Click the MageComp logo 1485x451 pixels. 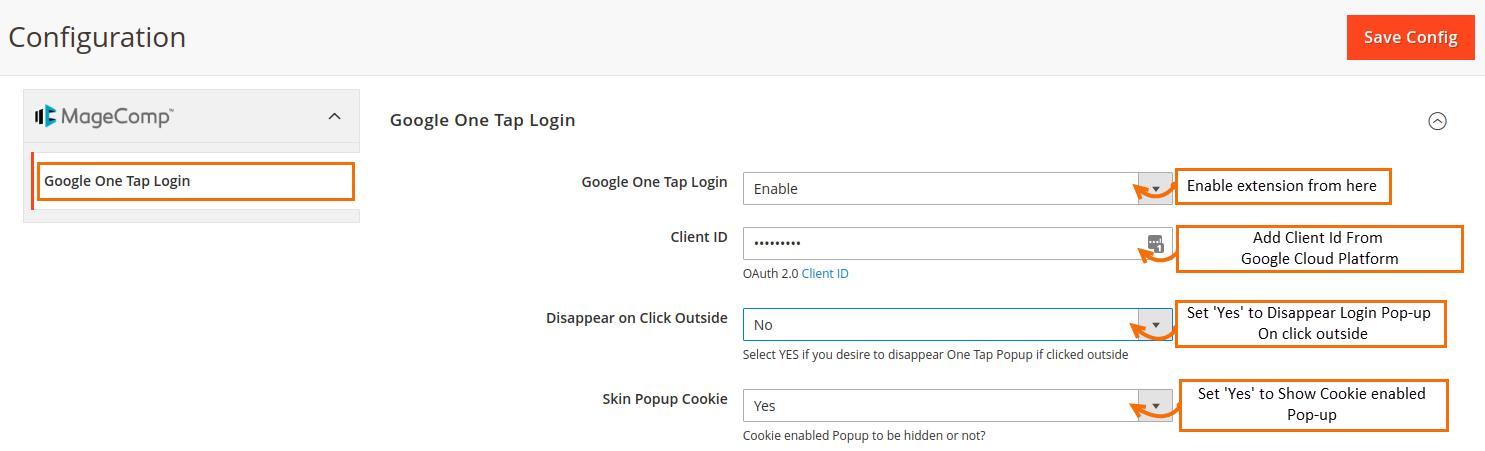tap(104, 117)
